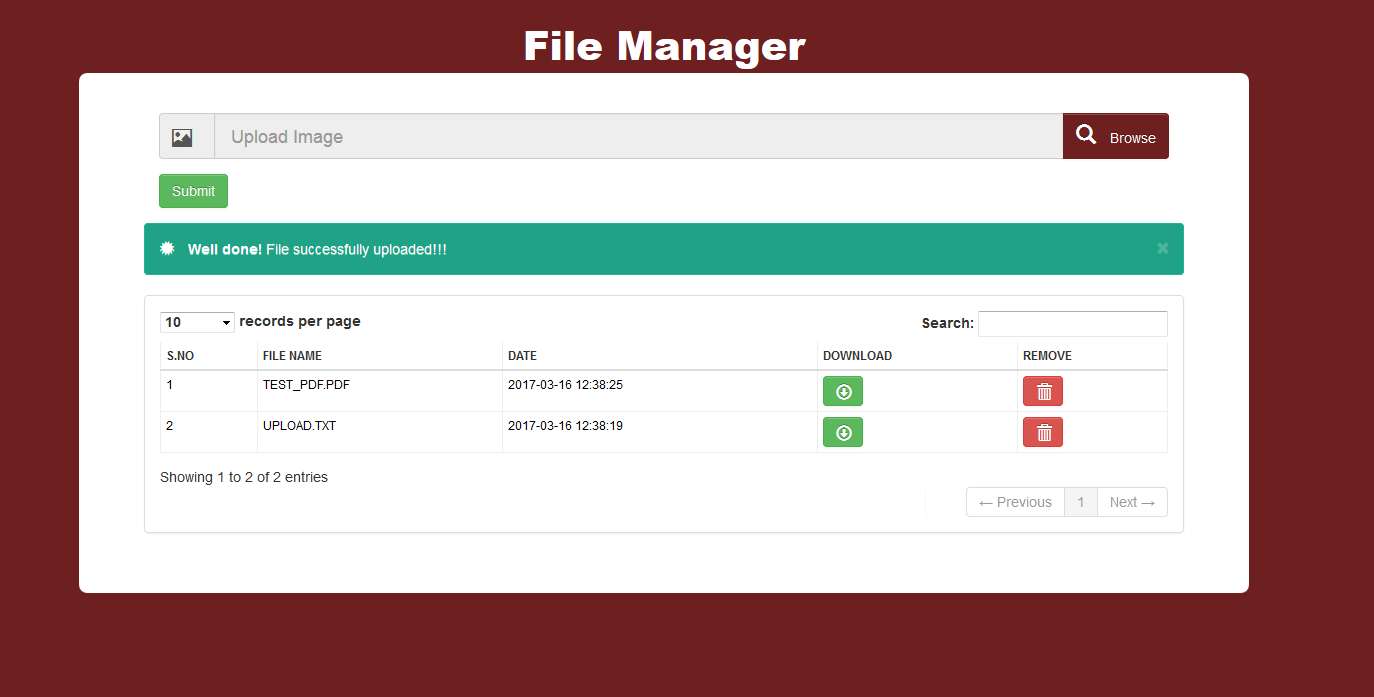Click the magnifier icon on the Browse button
The height and width of the screenshot is (697, 1374).
tap(1085, 133)
